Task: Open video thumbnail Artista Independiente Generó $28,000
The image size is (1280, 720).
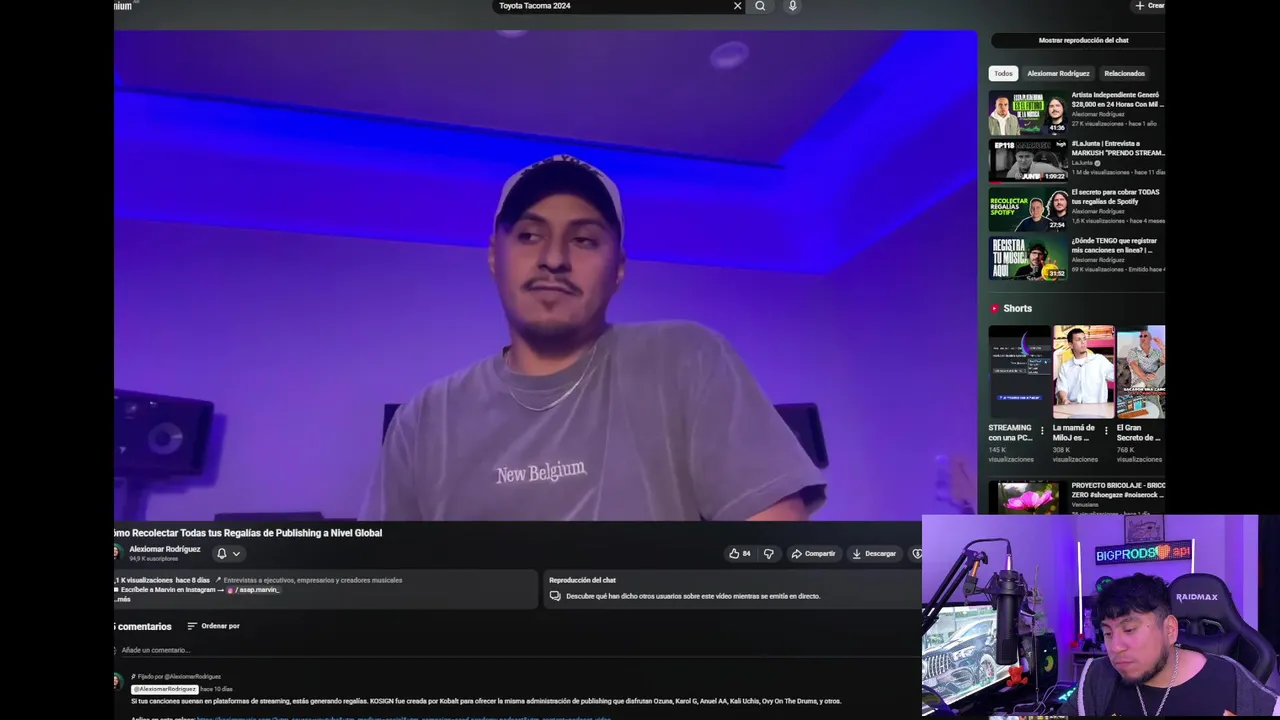Action: (1028, 113)
